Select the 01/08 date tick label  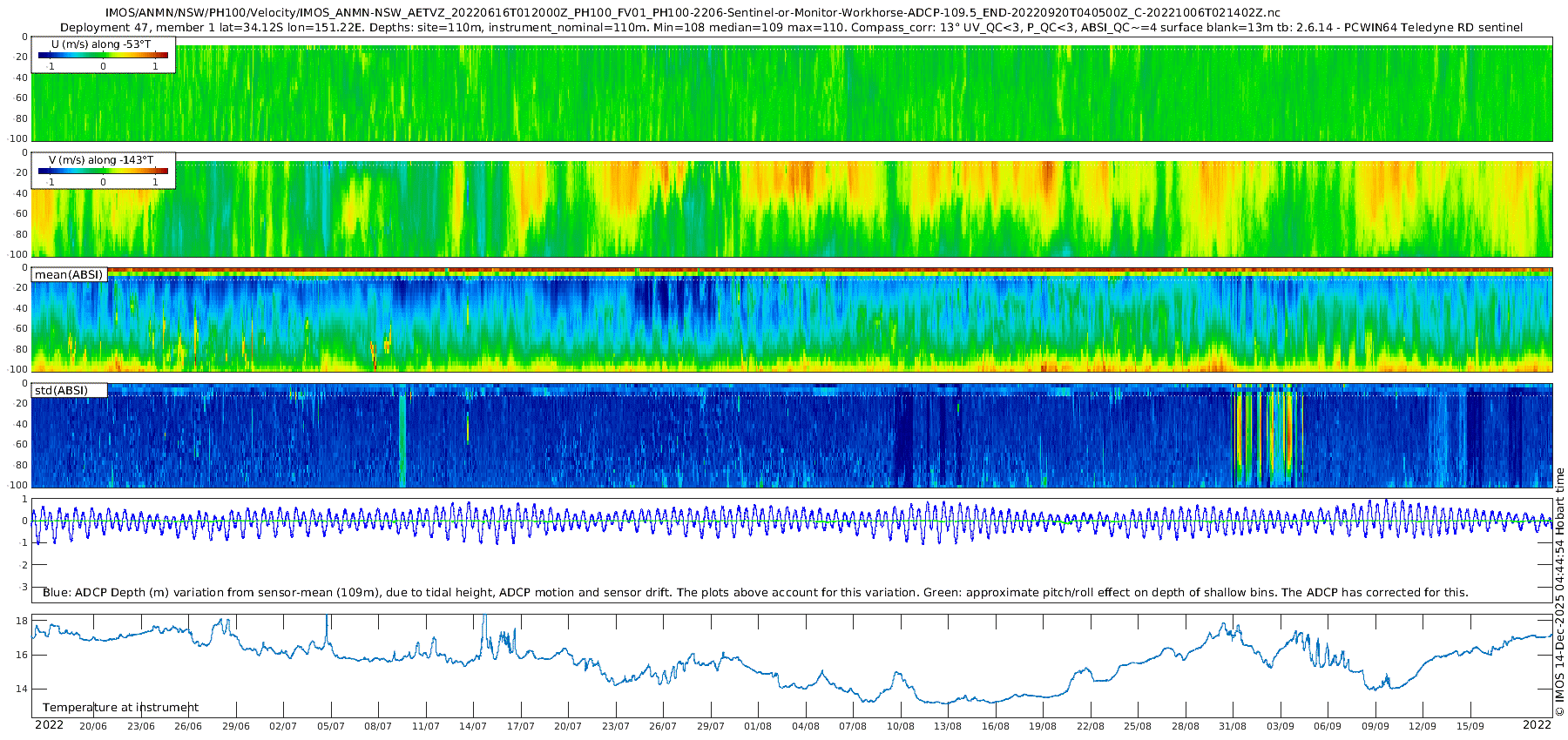(x=758, y=726)
